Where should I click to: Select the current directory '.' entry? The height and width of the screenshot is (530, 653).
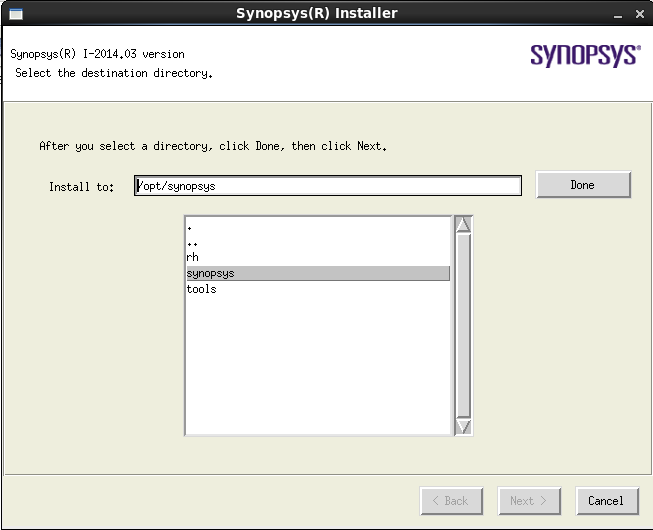pyautogui.click(x=318, y=227)
